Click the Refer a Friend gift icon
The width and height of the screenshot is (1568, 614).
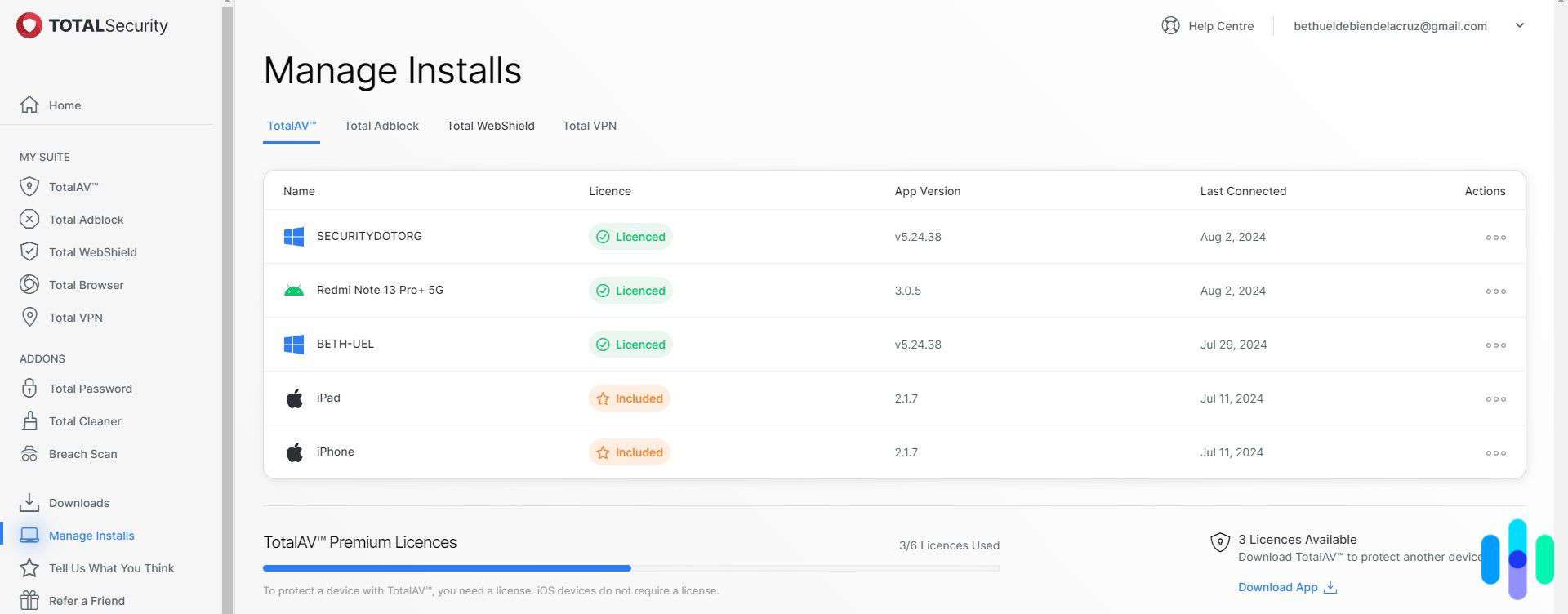click(29, 600)
